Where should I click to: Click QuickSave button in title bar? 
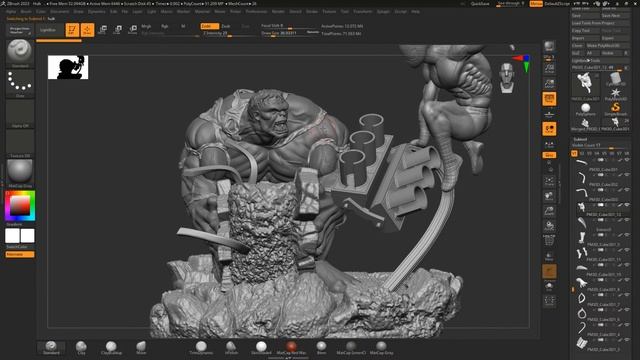(x=480, y=4)
